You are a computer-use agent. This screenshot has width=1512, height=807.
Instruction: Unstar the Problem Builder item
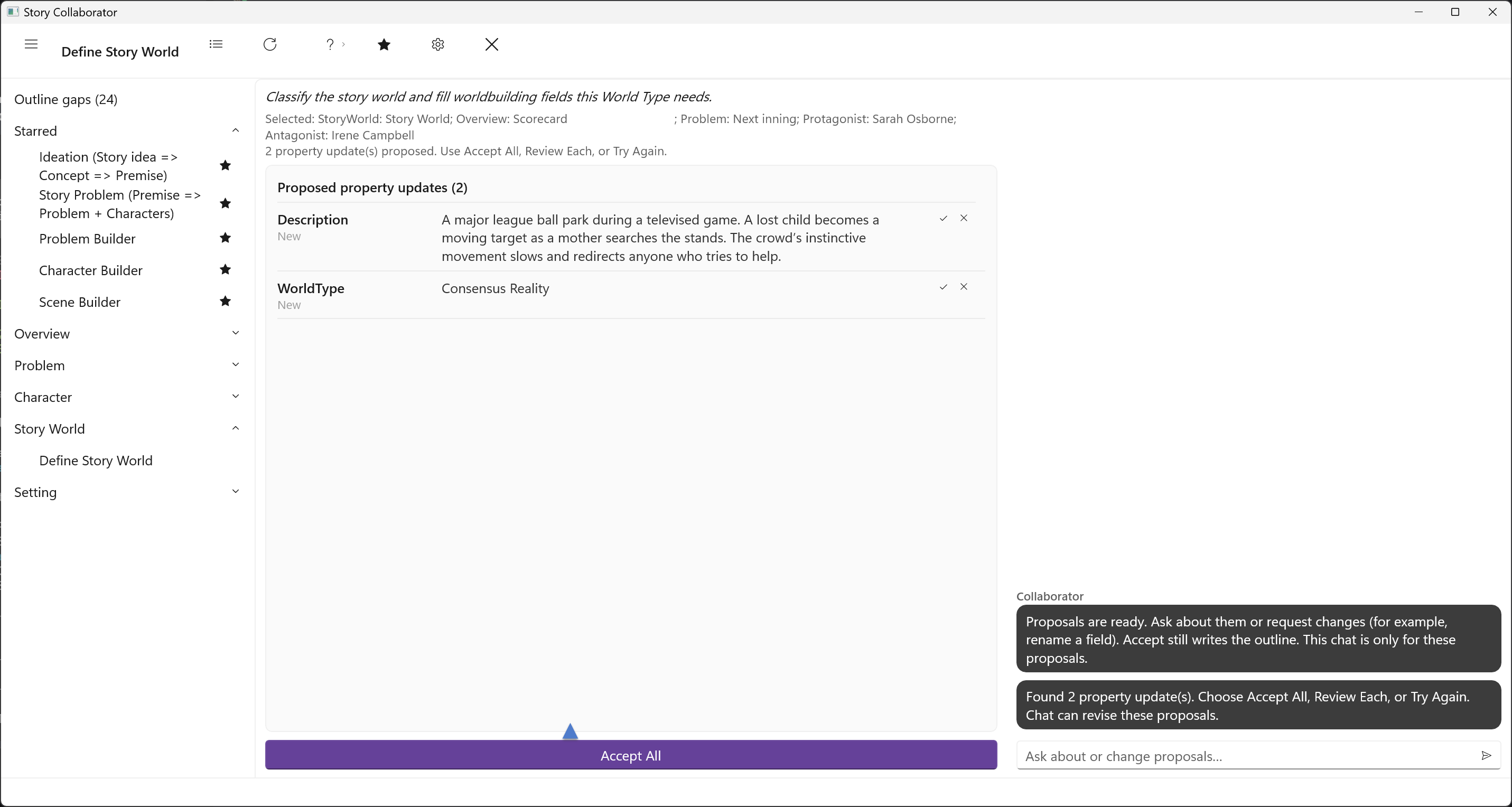coord(225,238)
